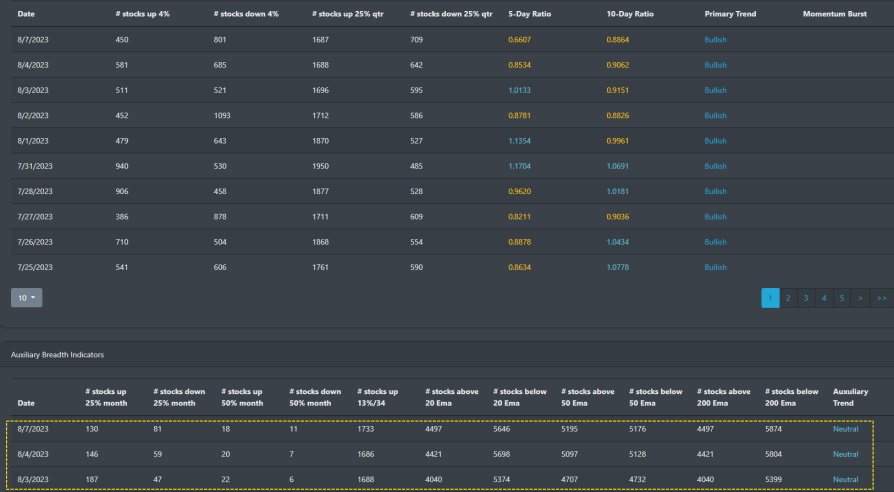Click # stocks down 50% month header
This screenshot has width=894, height=492.
[x=315, y=397]
